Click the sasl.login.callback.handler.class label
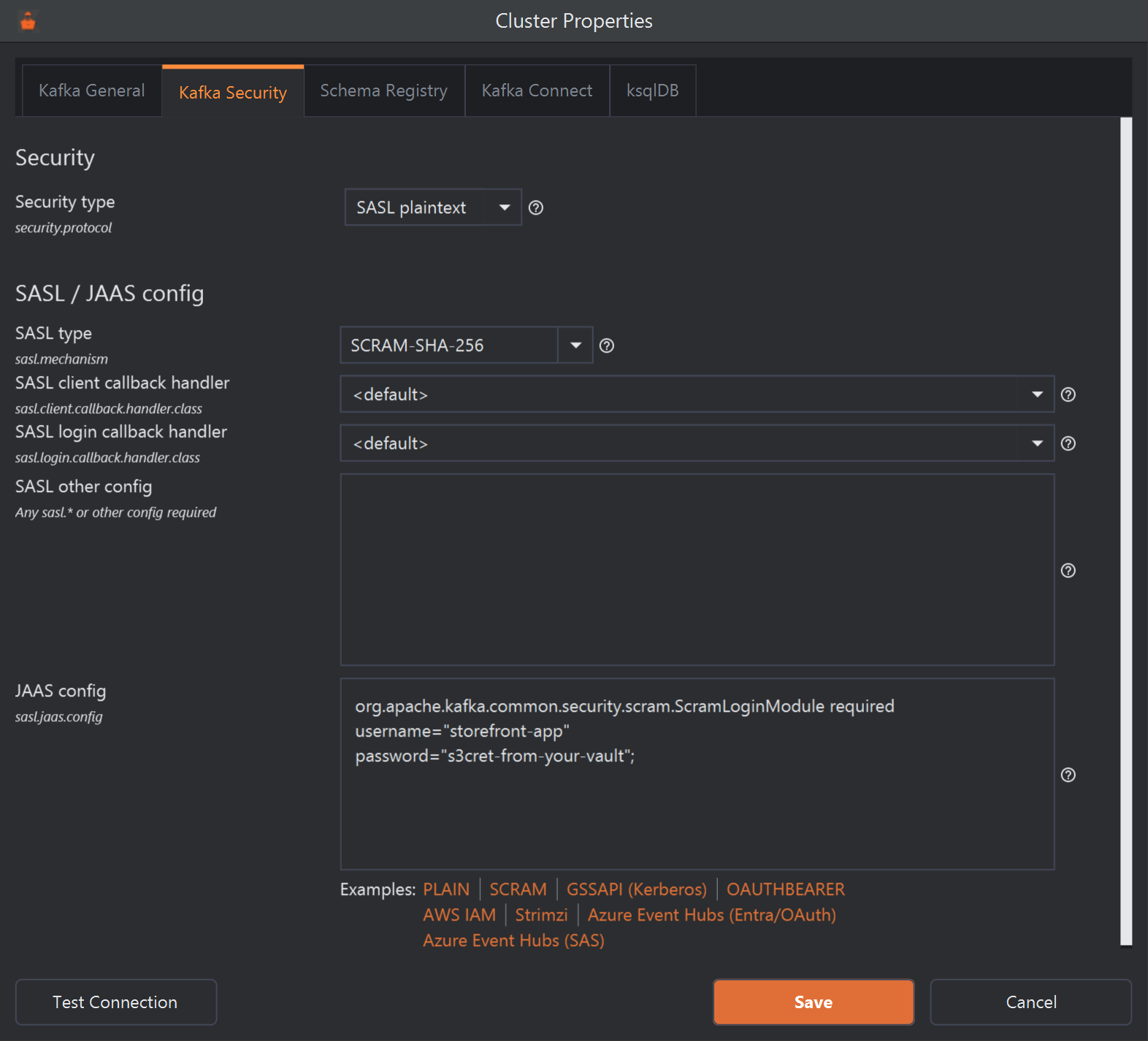The width and height of the screenshot is (1148, 1041). 107,458
